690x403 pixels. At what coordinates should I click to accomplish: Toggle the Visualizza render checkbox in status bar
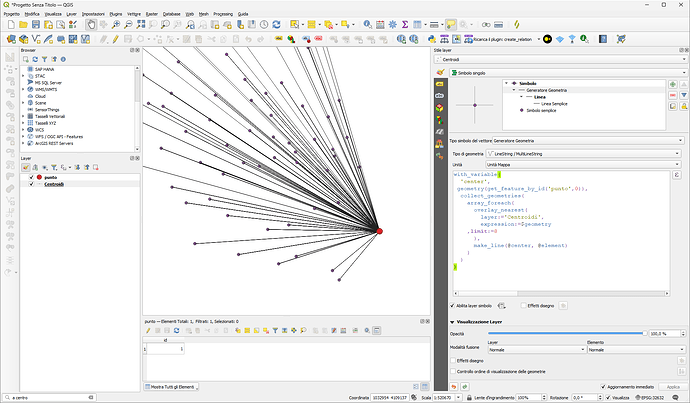[x=608, y=397]
